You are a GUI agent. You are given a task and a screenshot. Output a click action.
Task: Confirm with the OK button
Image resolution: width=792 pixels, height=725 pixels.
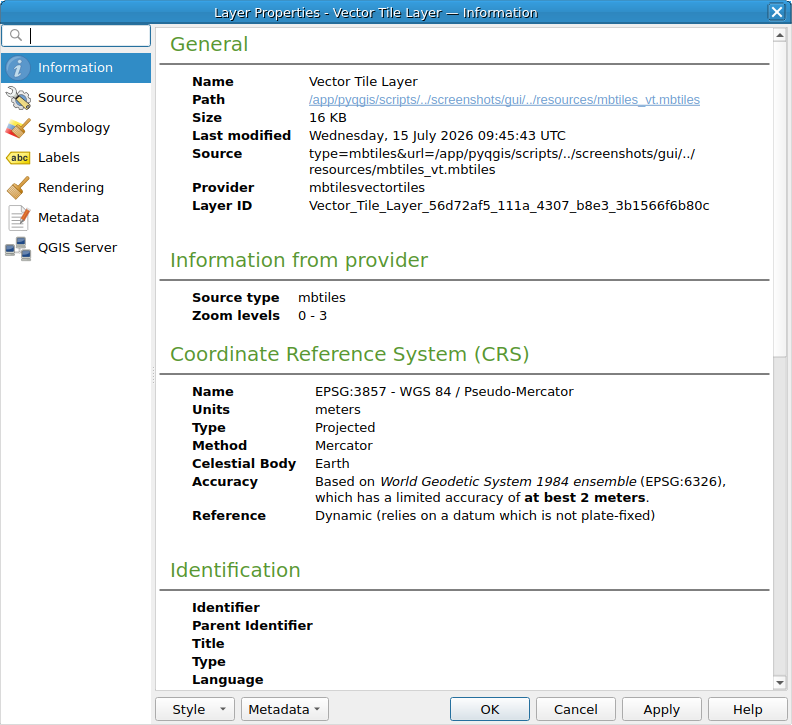point(489,709)
